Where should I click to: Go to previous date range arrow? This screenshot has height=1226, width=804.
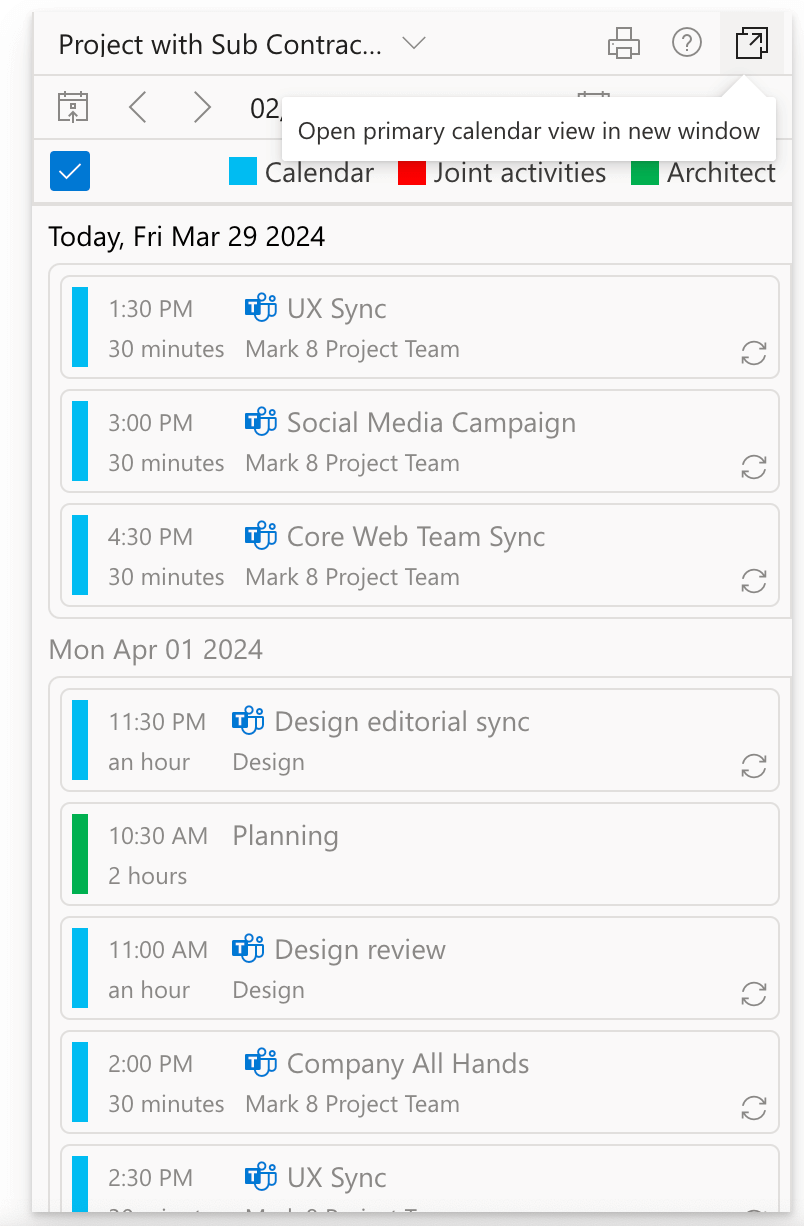click(x=138, y=107)
